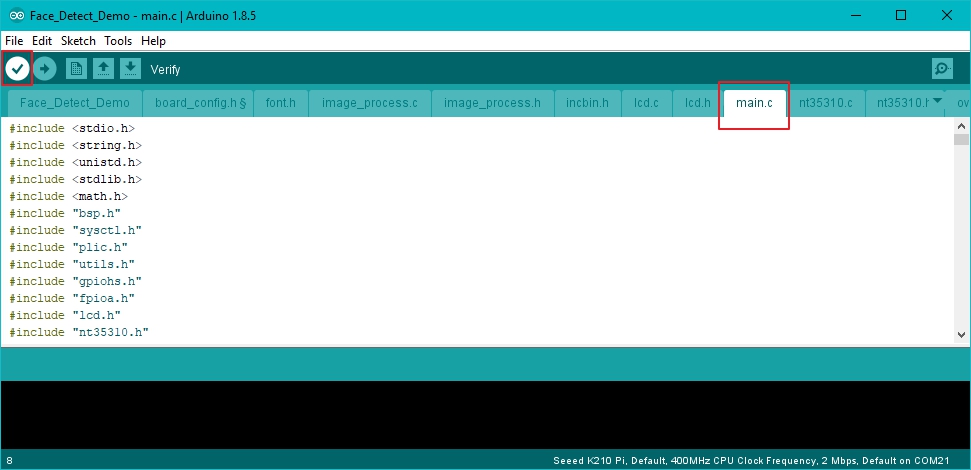Click the line '#include "bsp.h"'

tap(65, 213)
